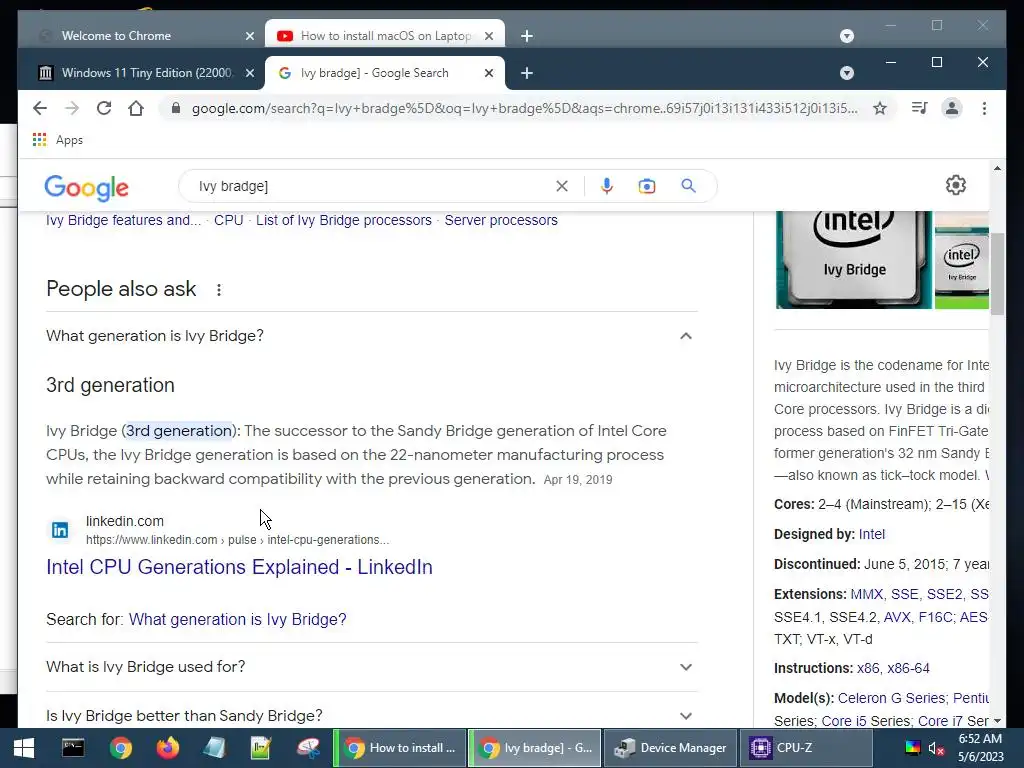Screen dimensions: 1024x768
Task: Open the large Ivy Bridge chip image
Action: [854, 259]
